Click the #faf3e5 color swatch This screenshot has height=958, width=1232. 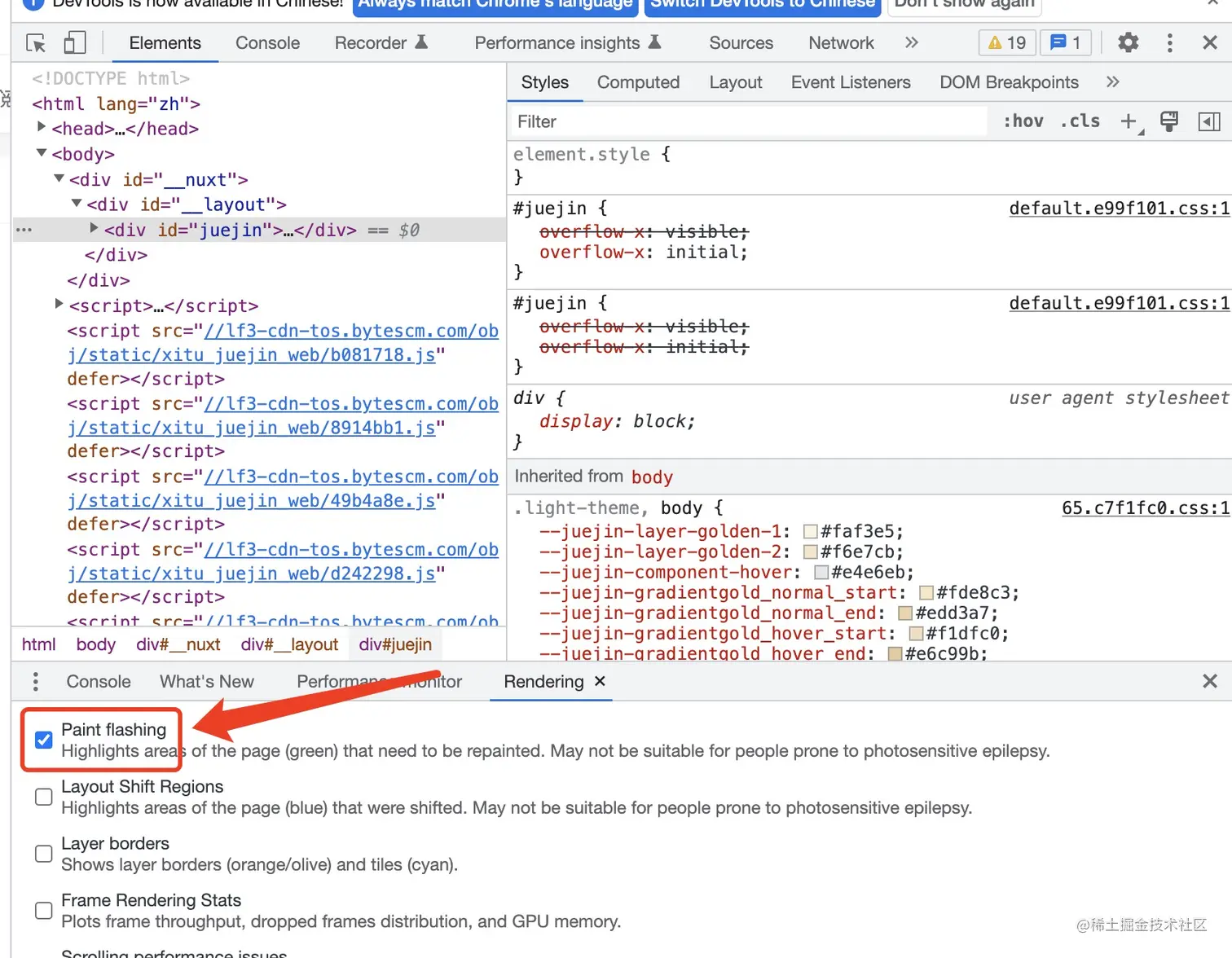811,531
